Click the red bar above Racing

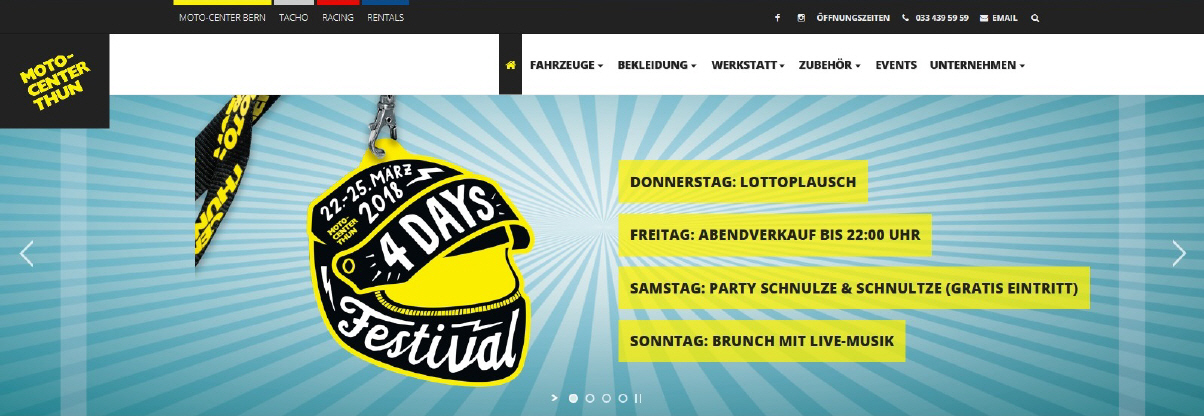337,3
